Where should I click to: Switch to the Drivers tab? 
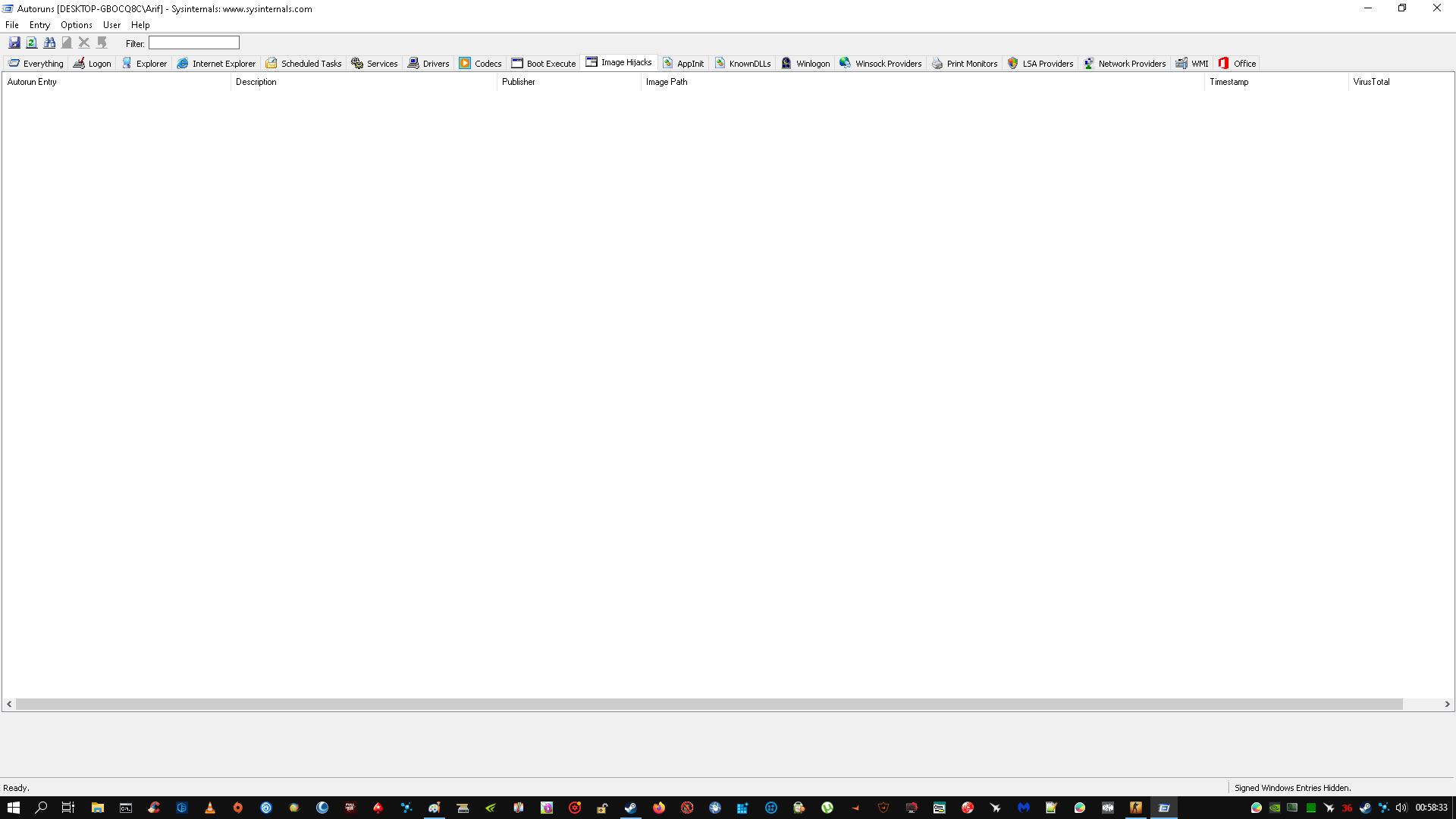(428, 64)
